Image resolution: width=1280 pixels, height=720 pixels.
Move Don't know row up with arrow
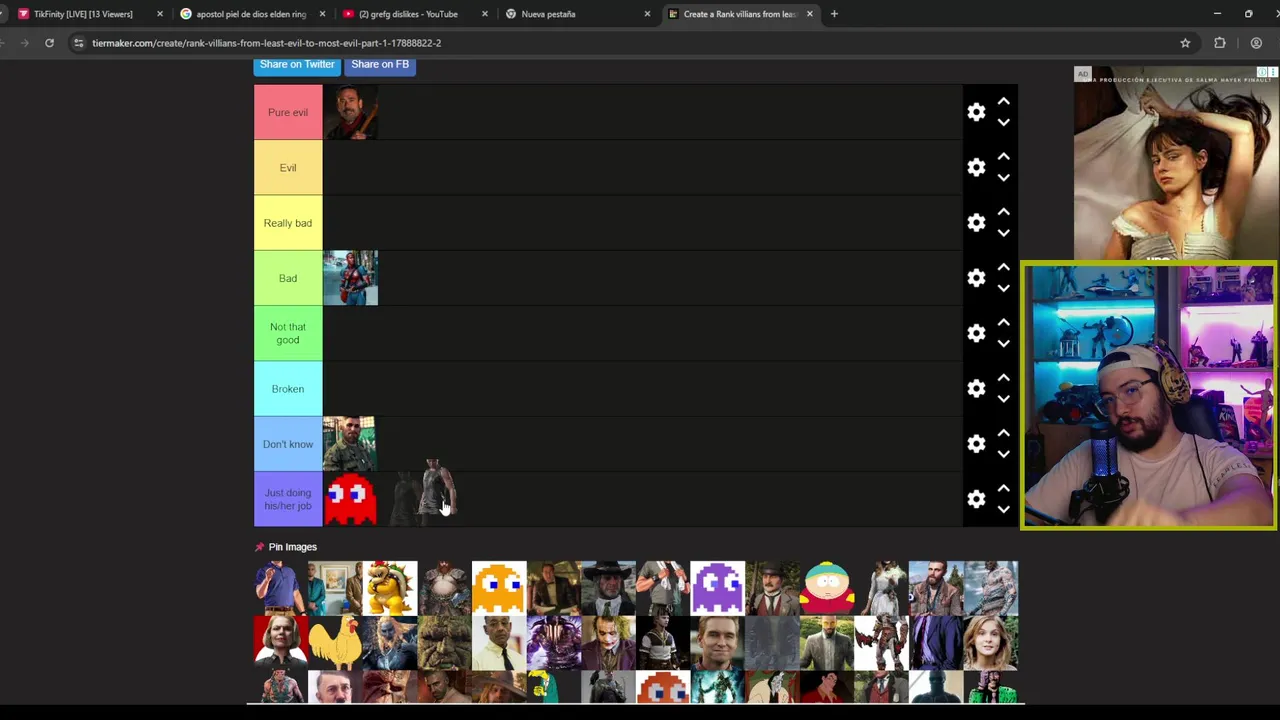pyautogui.click(x=1004, y=433)
